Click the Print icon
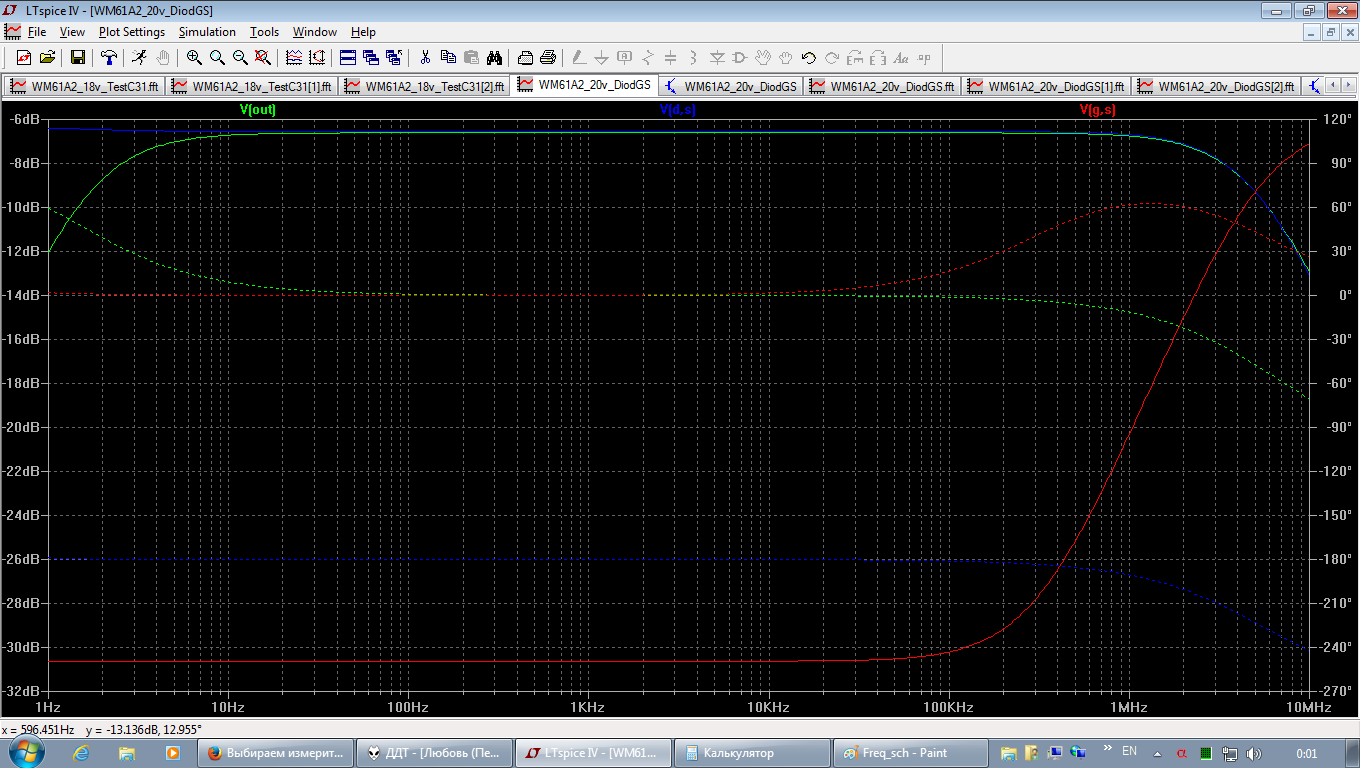The width and height of the screenshot is (1360, 768). point(548,57)
